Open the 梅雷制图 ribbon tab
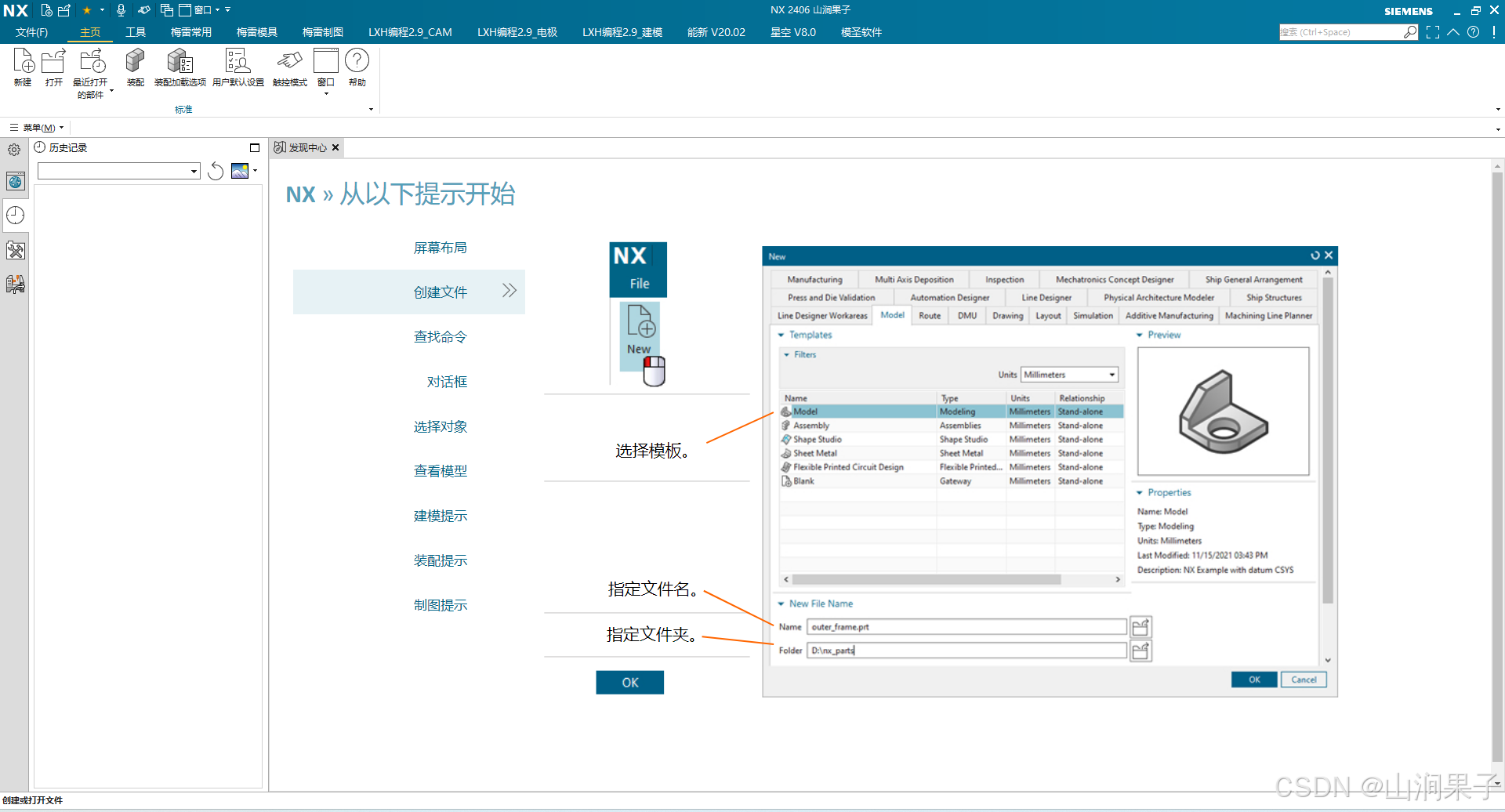1505x812 pixels. click(x=323, y=32)
